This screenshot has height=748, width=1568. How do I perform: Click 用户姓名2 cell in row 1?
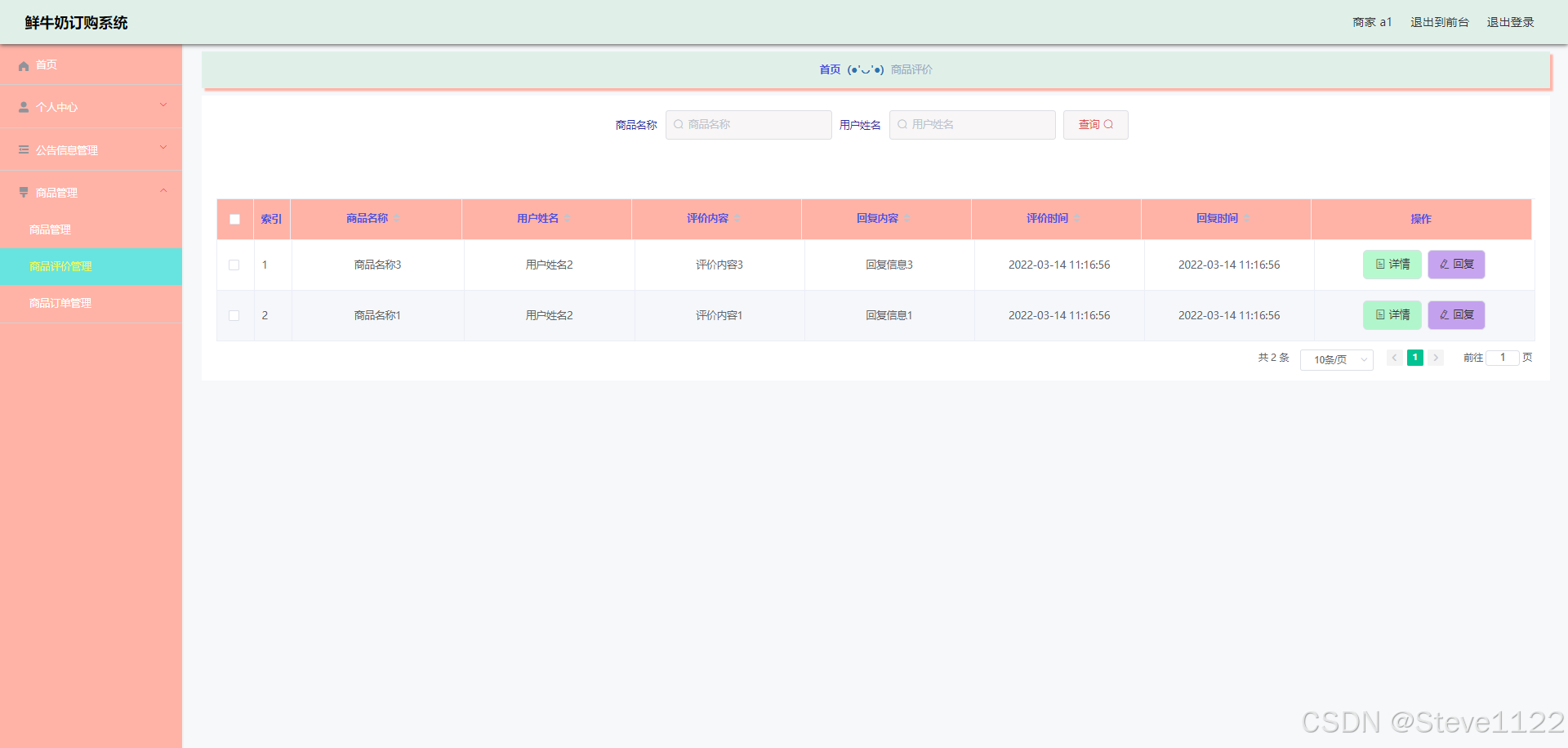tap(549, 265)
